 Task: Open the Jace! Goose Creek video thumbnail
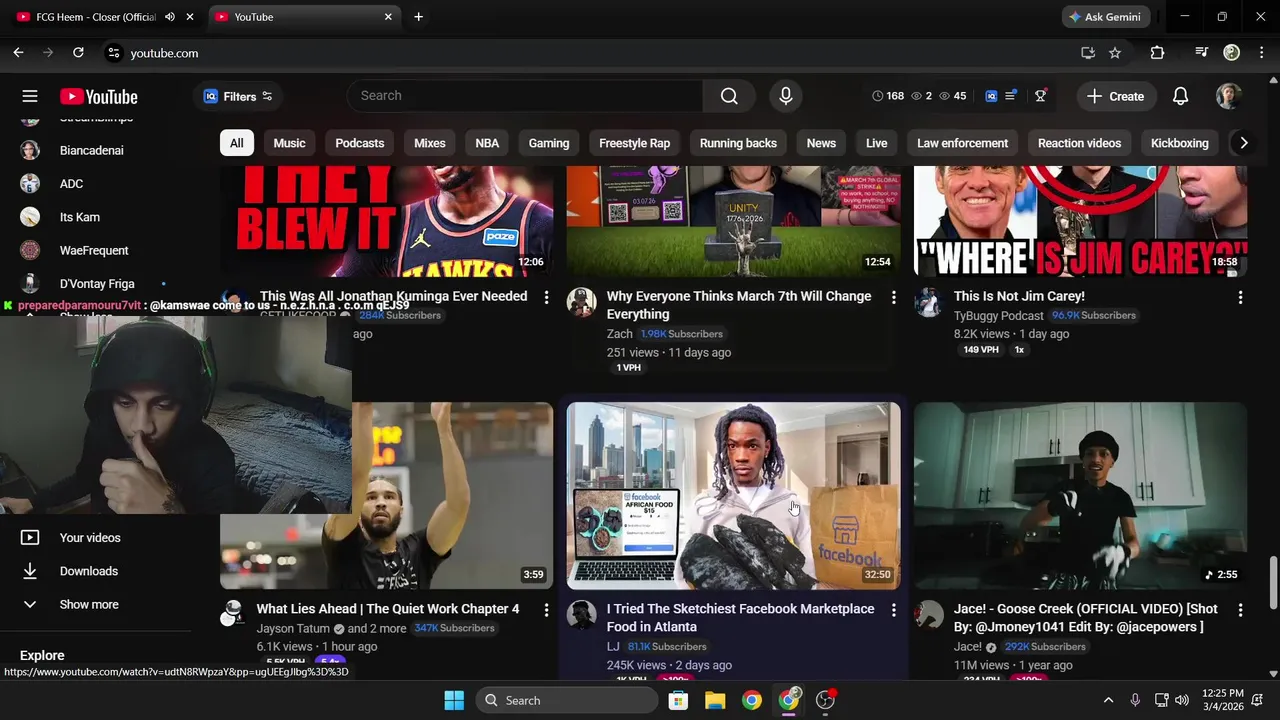(x=1080, y=496)
